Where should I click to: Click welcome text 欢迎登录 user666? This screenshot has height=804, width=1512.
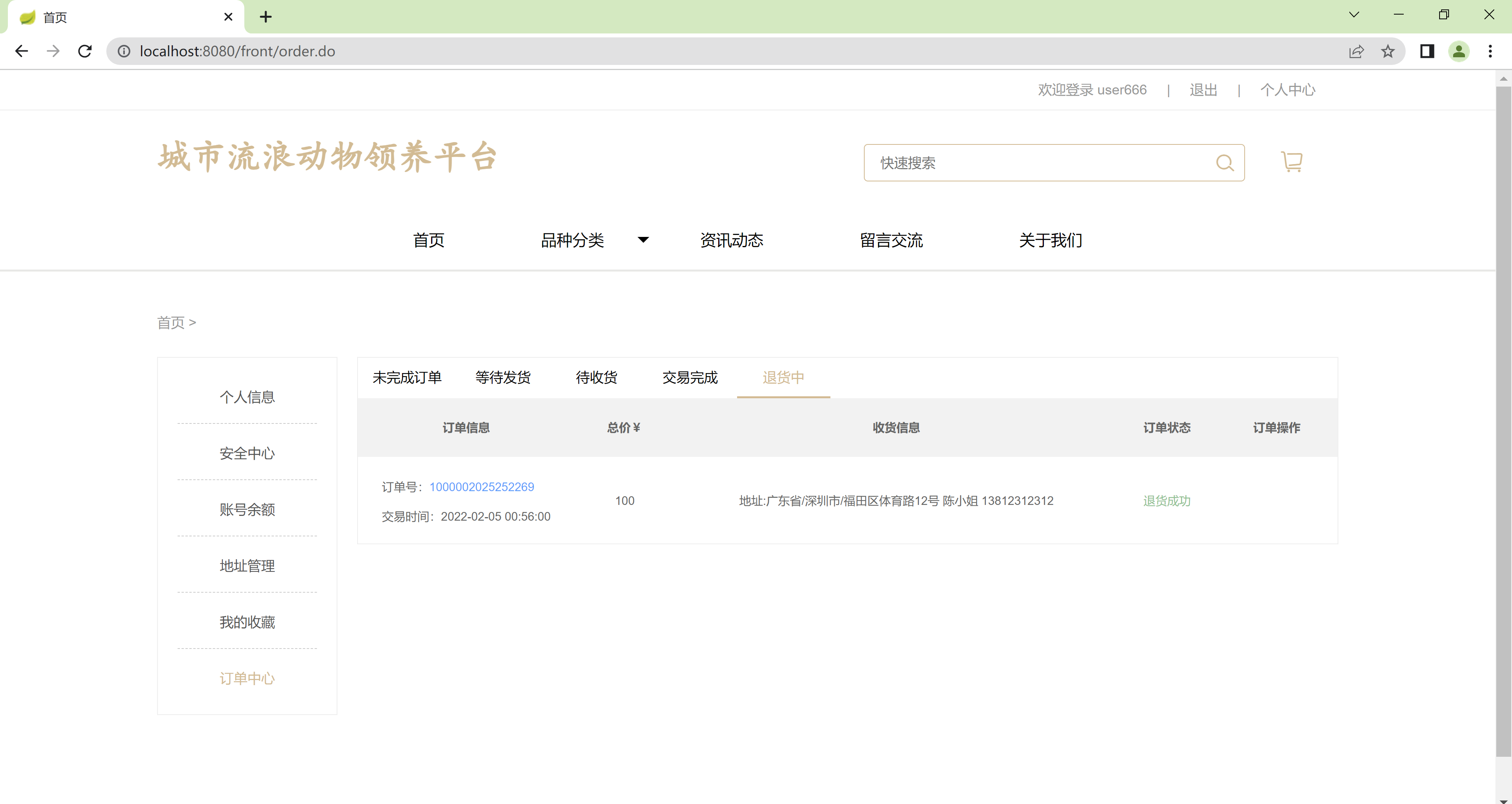pyautogui.click(x=1092, y=90)
